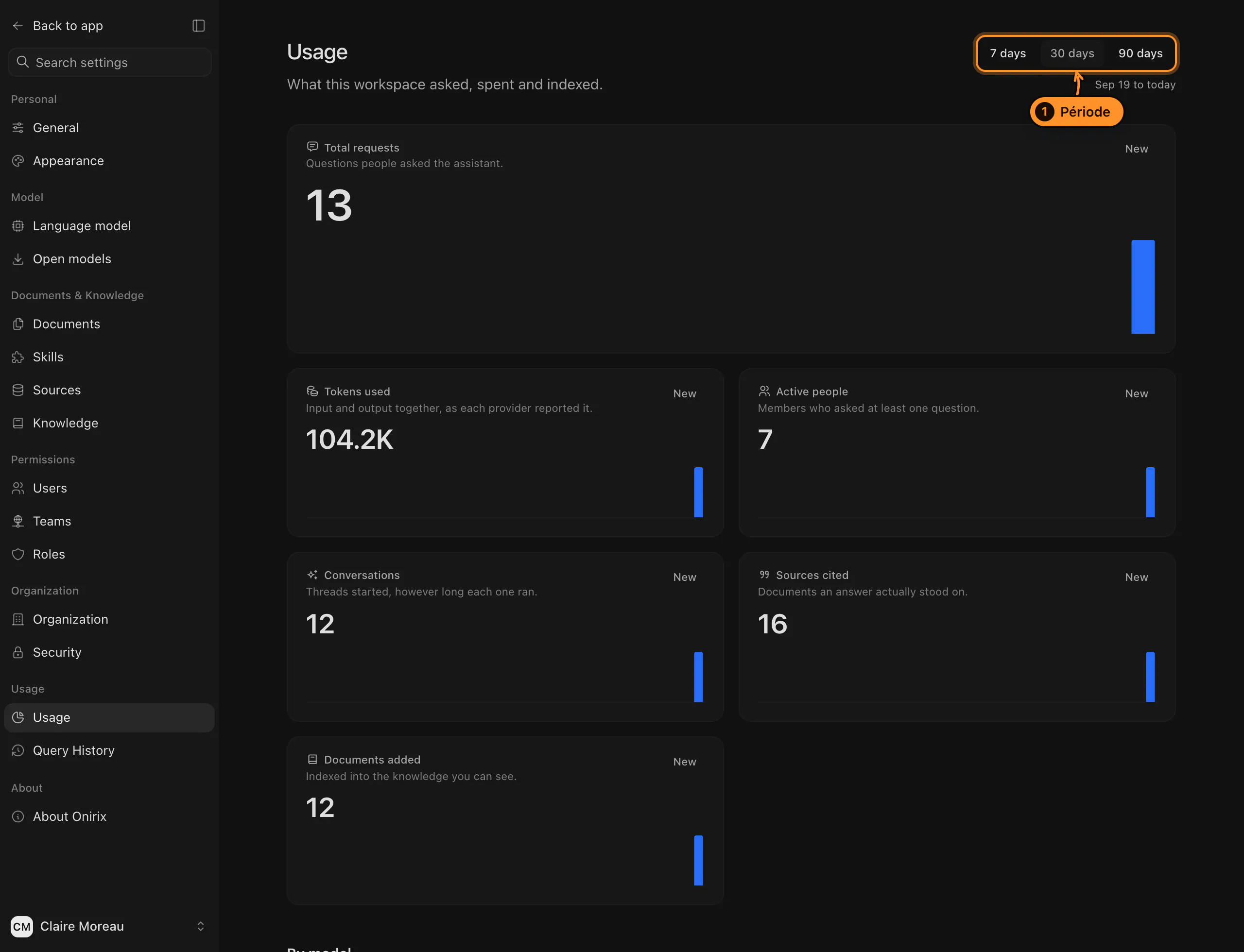This screenshot has height=952, width=1244.
Task: Click the Security lock icon
Action: (18, 652)
